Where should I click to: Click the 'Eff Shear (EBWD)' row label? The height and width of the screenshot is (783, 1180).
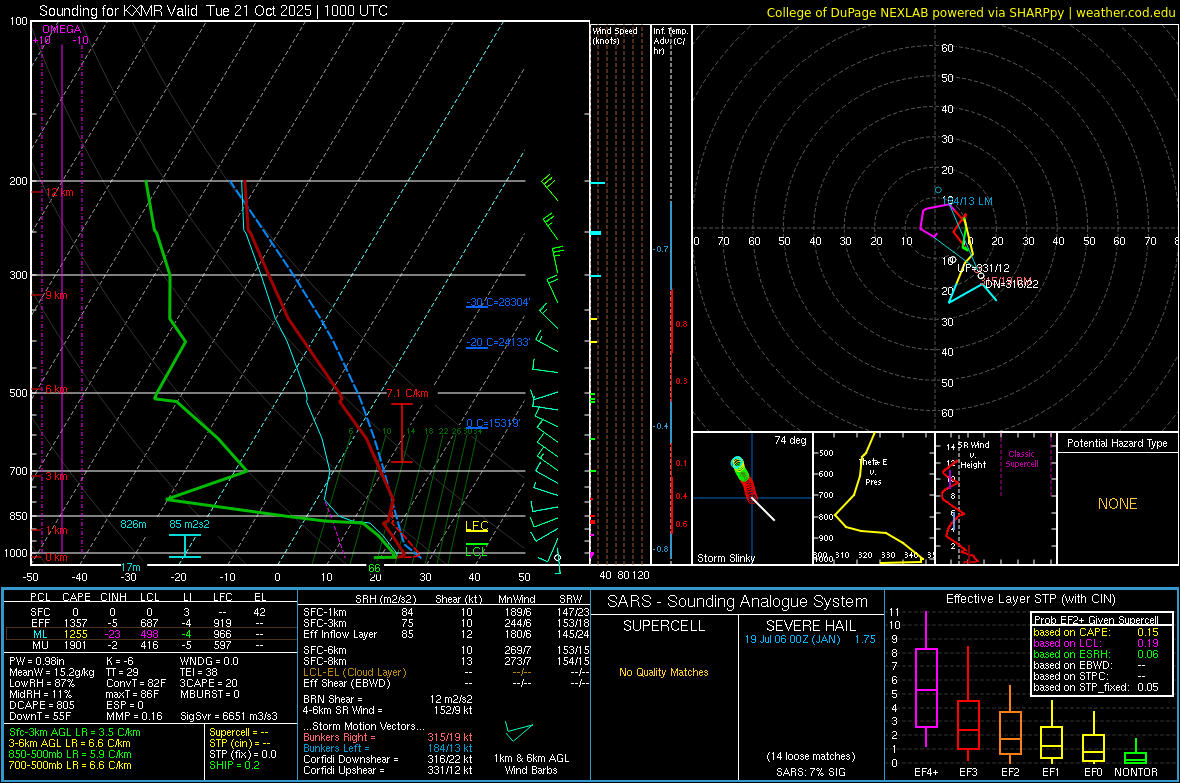(x=346, y=683)
